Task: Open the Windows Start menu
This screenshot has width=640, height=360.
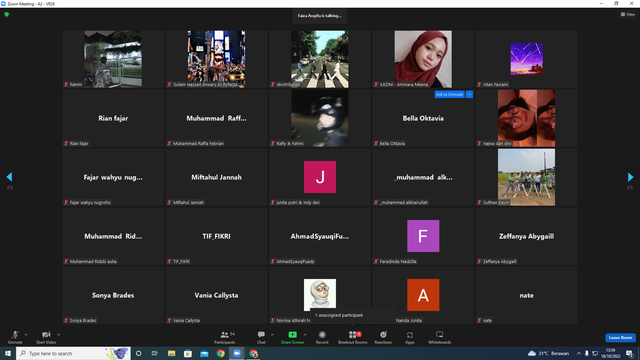Action: pyautogui.click(x=8, y=353)
